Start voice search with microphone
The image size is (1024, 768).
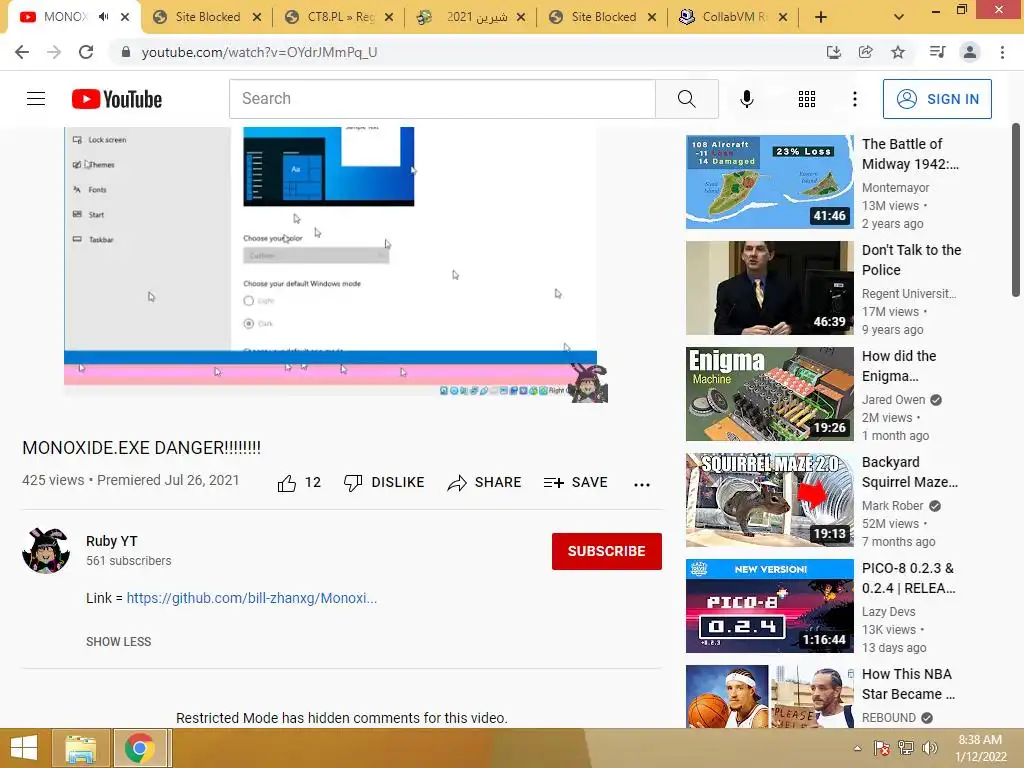click(x=746, y=99)
